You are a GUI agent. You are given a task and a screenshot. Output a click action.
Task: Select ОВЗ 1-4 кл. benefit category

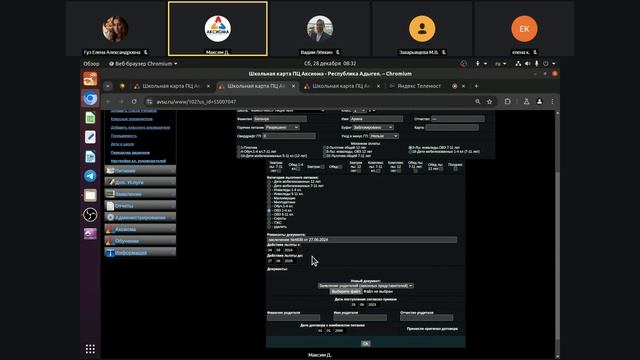click(269, 210)
